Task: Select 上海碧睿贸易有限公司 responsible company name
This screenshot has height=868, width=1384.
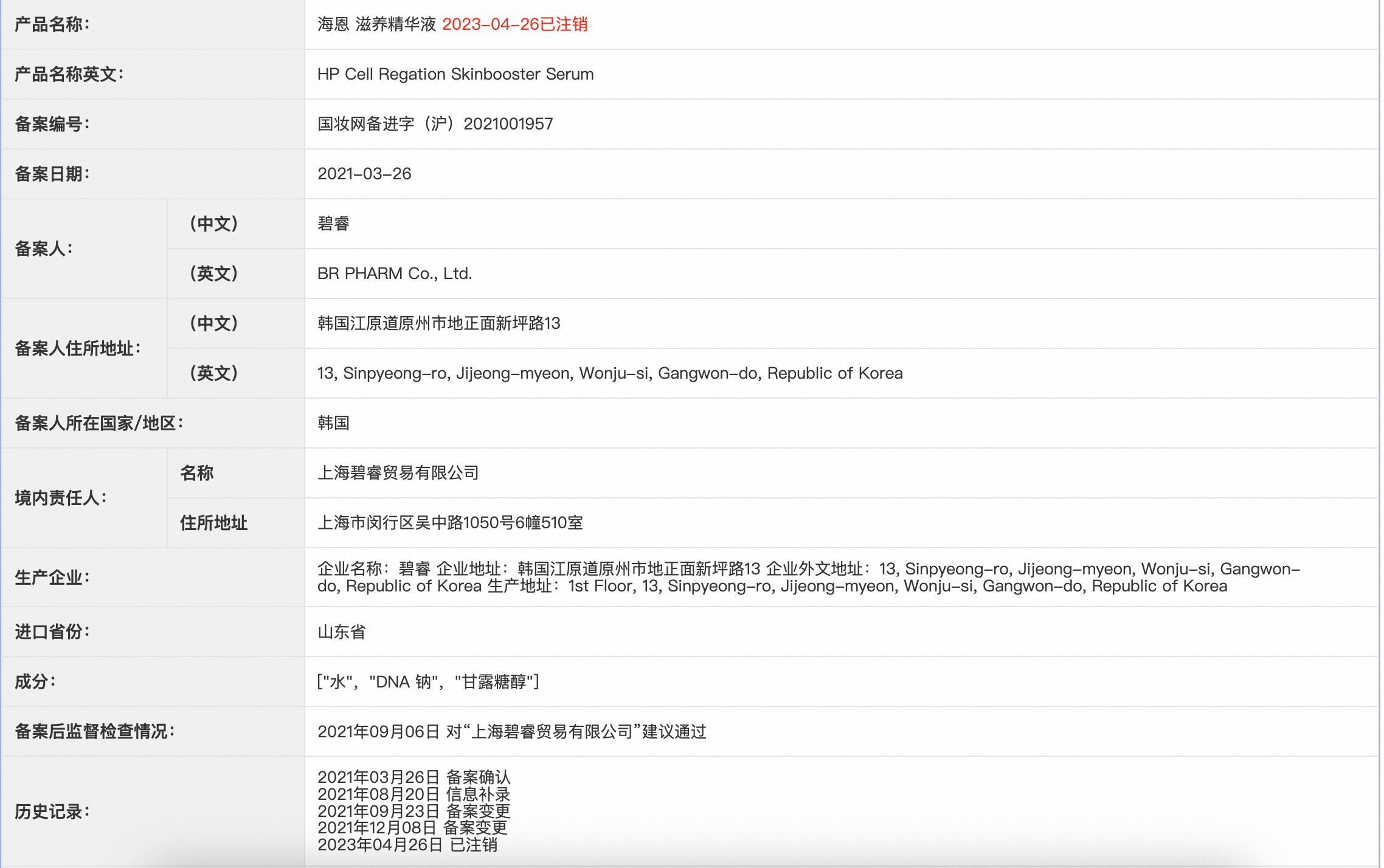Action: tap(398, 473)
